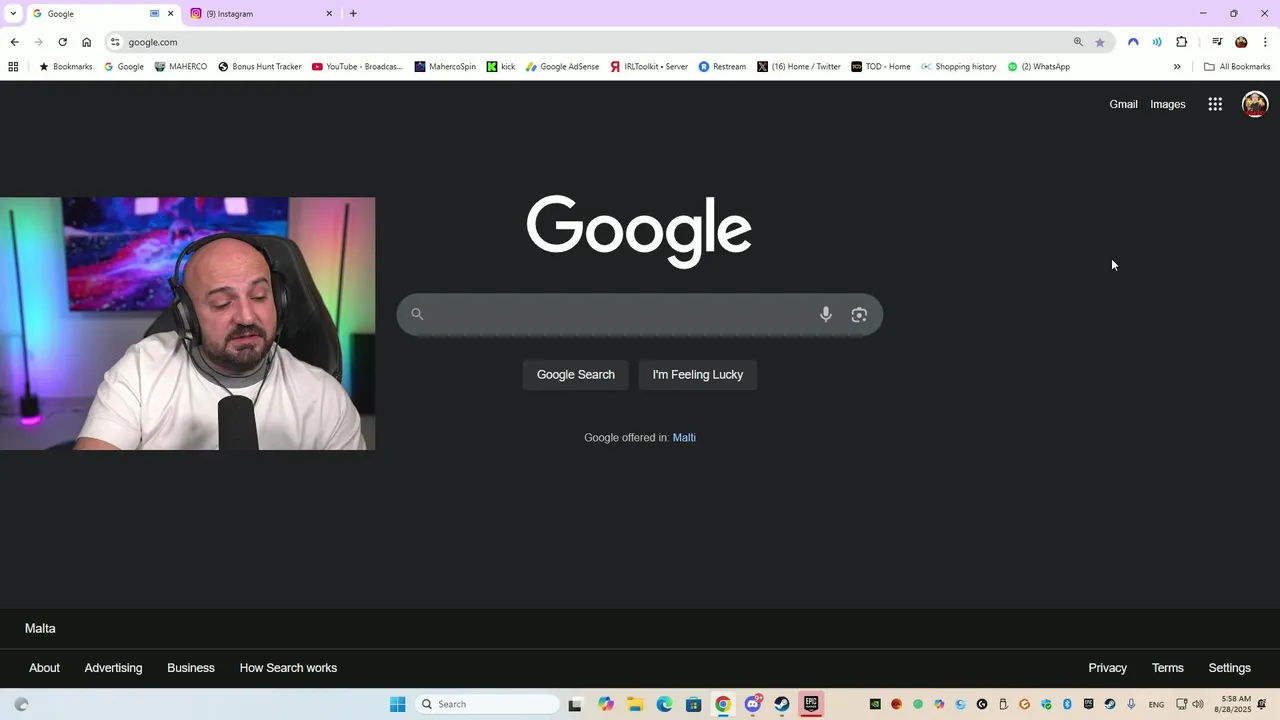Open the Windows Start menu
1280x720 pixels.
397,704
